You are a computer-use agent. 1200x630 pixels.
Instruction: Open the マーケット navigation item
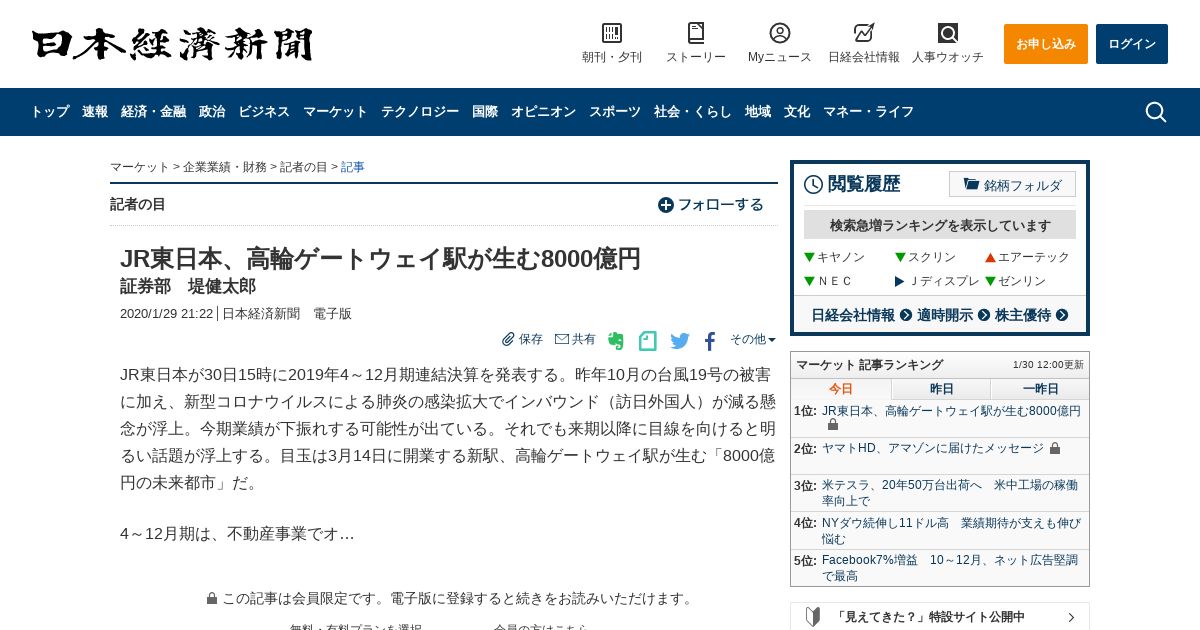[335, 112]
